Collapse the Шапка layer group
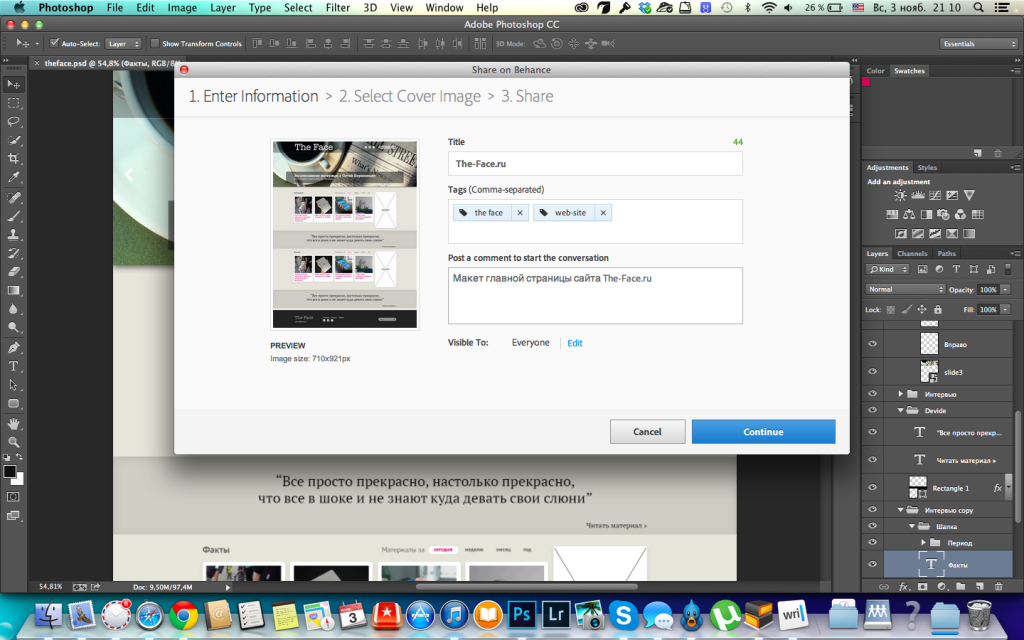Screen dimensions: 1024x640 point(912,526)
